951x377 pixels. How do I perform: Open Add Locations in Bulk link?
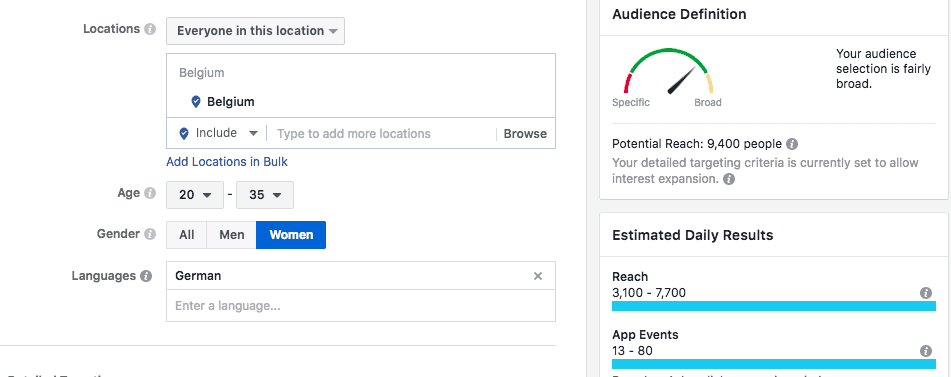(227, 162)
